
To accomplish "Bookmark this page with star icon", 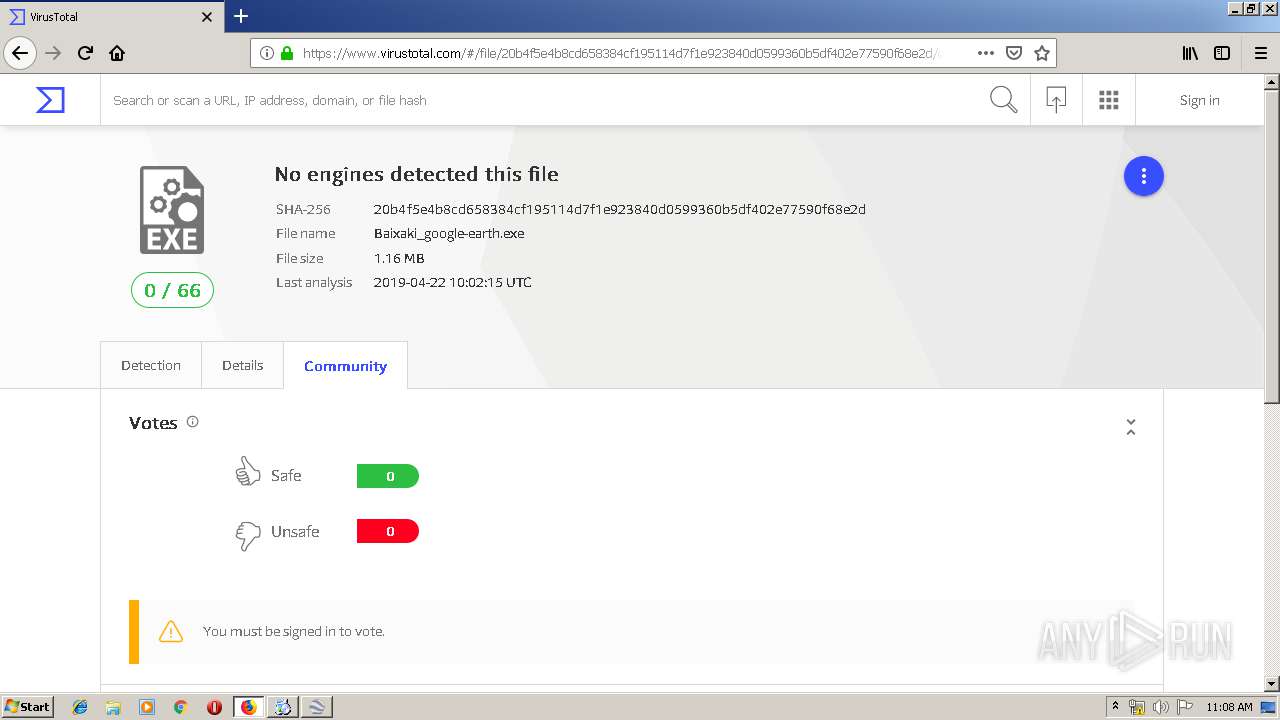I will coord(1041,53).
